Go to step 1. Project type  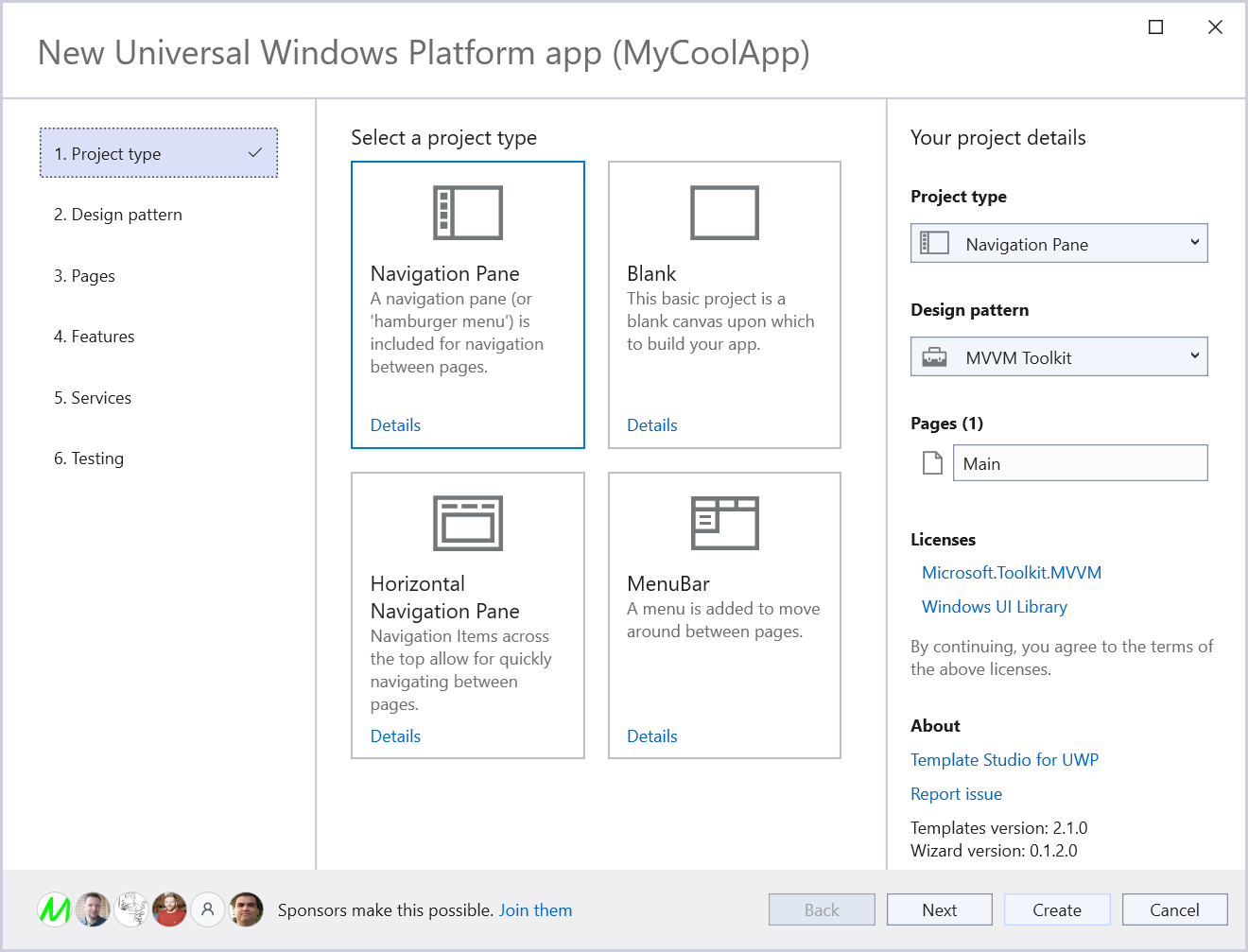159,153
